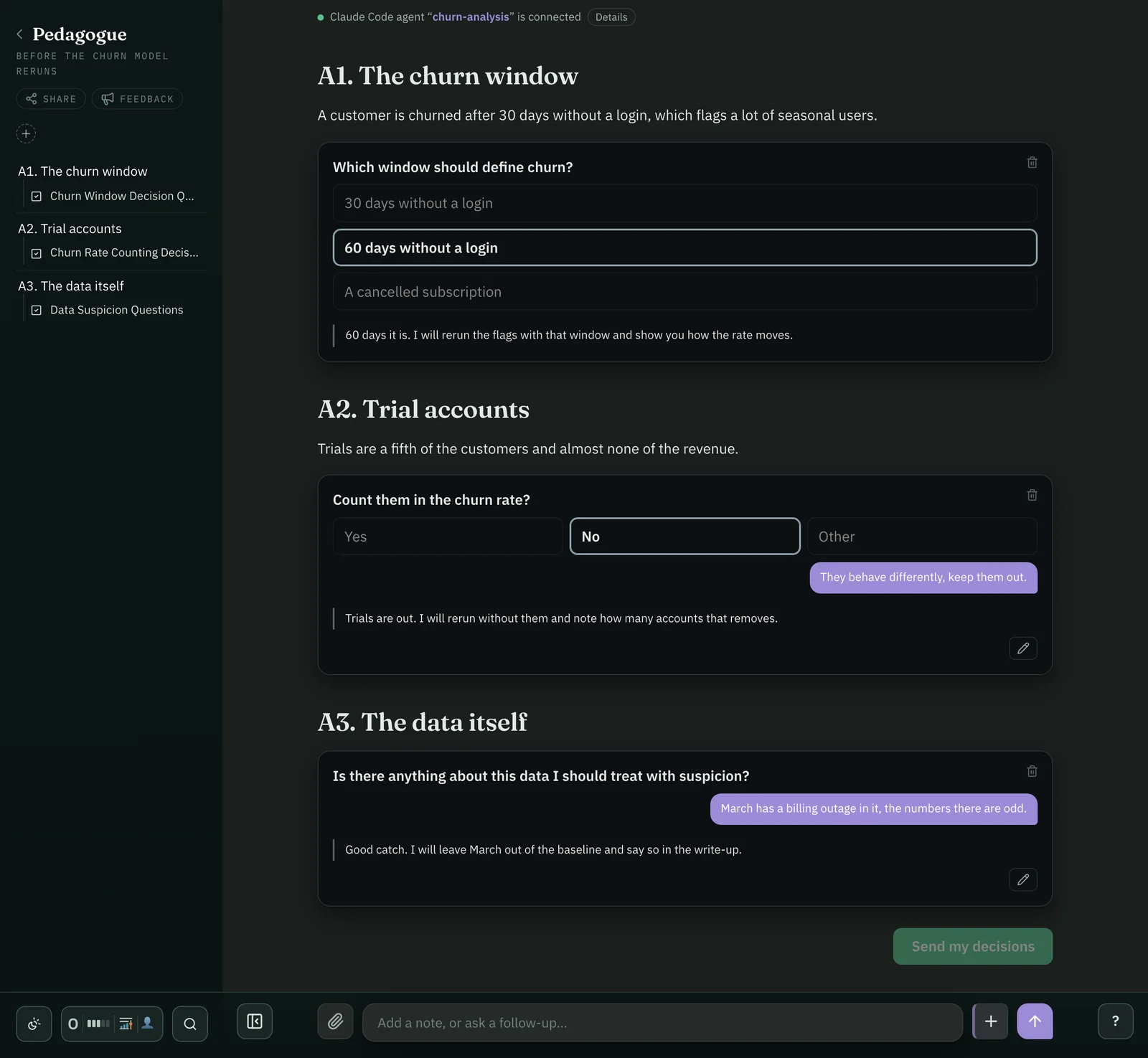
Task: Click the blue person icon in status group
Action: click(x=148, y=1024)
